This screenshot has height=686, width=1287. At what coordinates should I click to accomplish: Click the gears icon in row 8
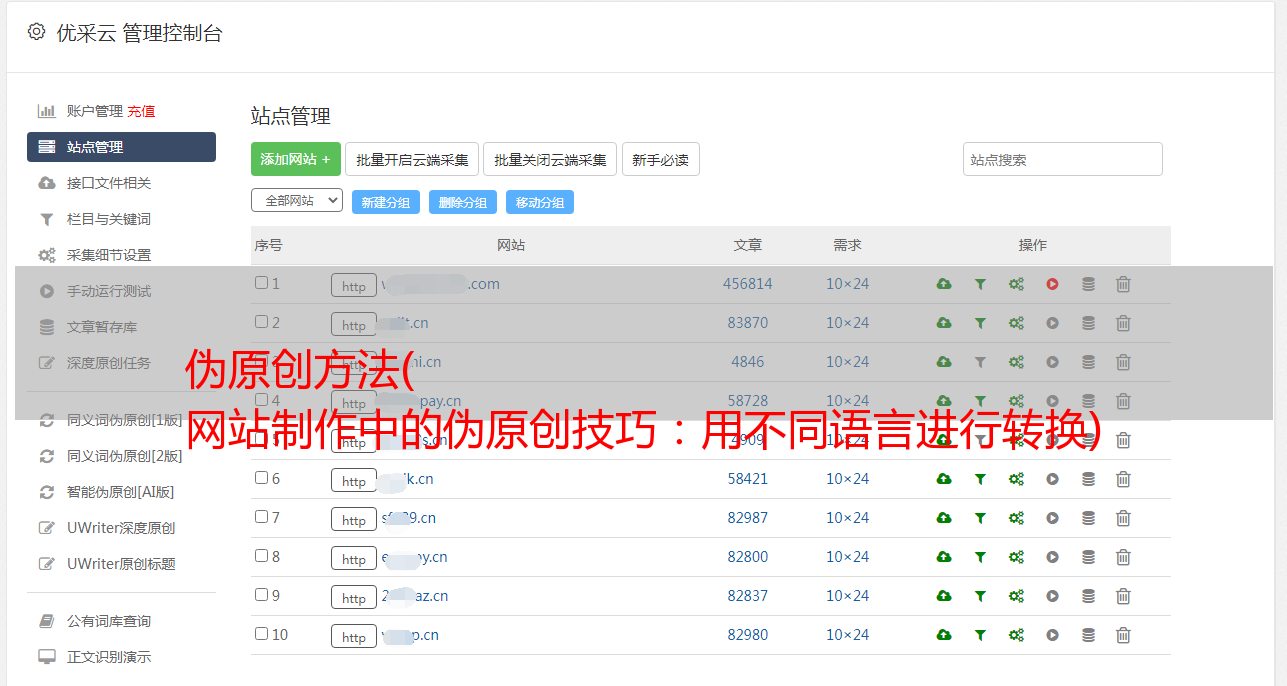point(1016,557)
